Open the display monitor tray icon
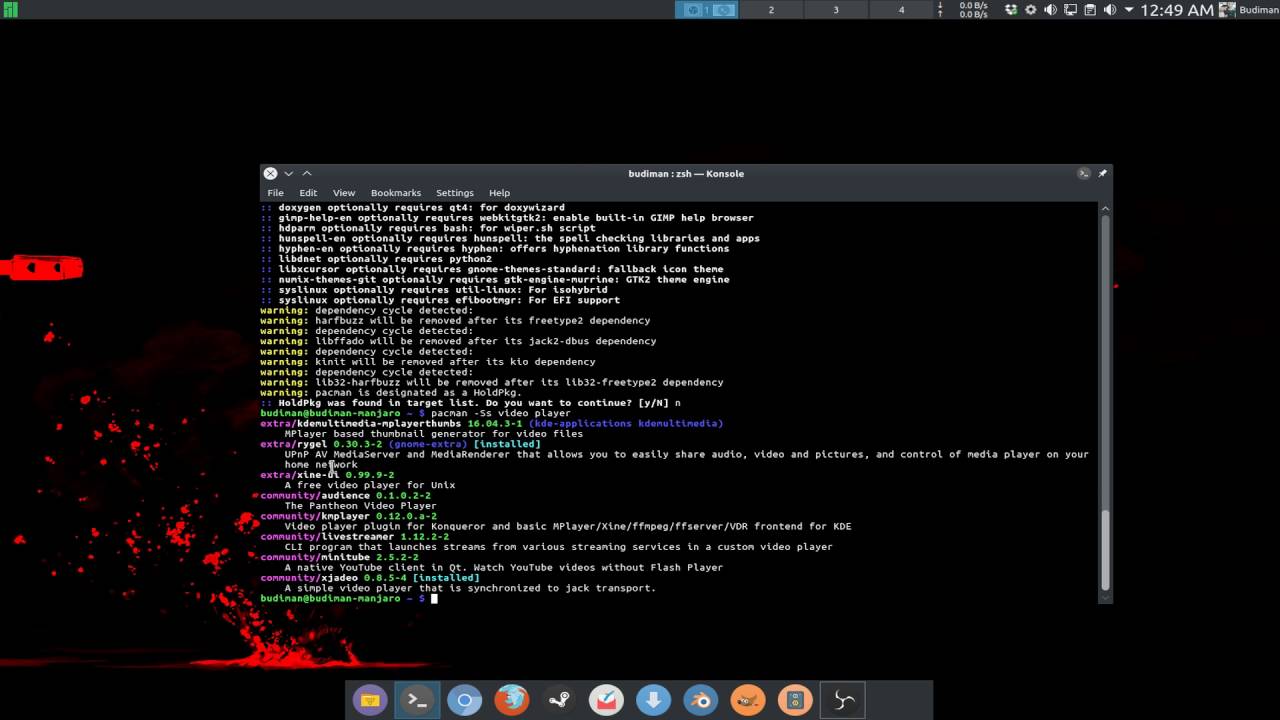This screenshot has height=720, width=1280. point(1070,10)
